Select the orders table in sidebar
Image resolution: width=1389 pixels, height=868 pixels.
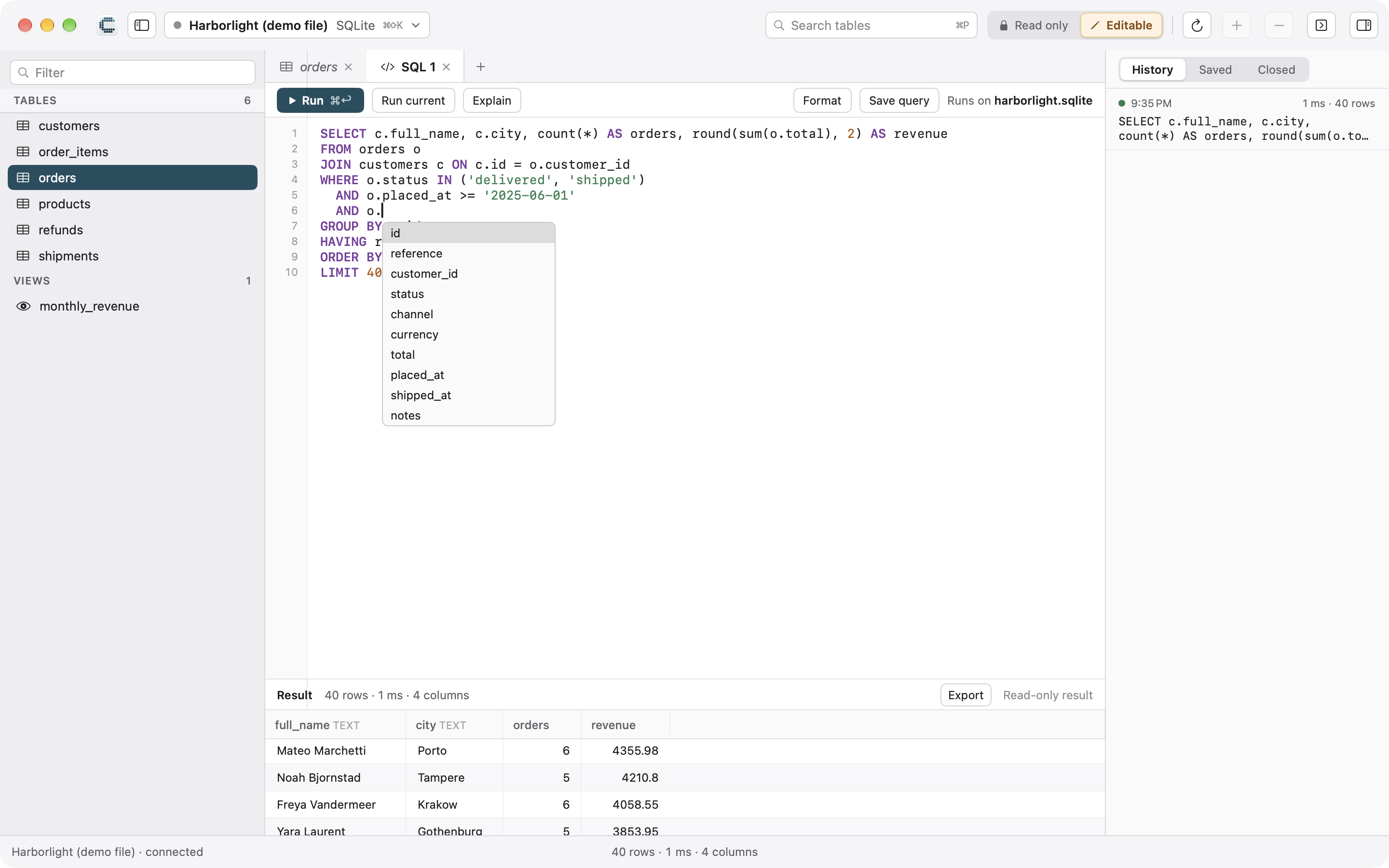pyautogui.click(x=133, y=177)
